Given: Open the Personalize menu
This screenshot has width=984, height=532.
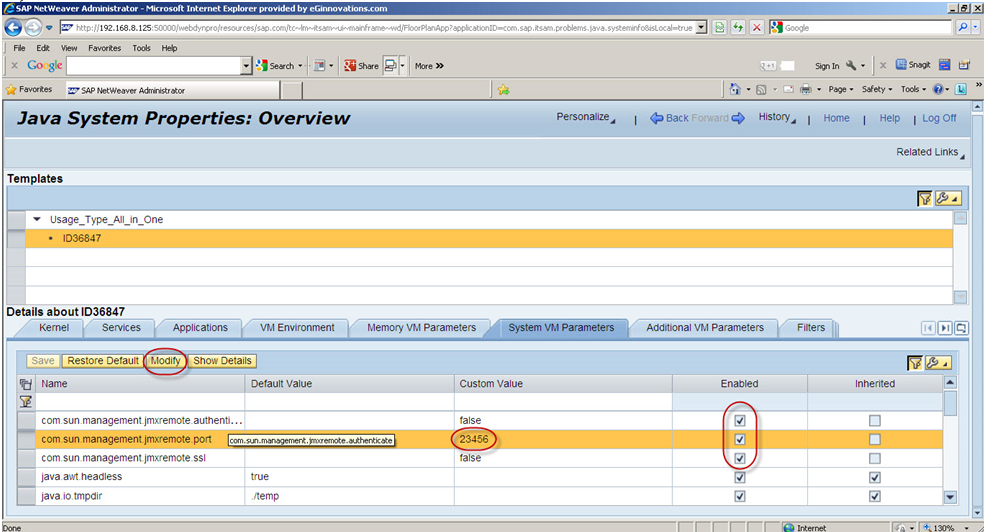Looking at the screenshot, I should 586,117.
